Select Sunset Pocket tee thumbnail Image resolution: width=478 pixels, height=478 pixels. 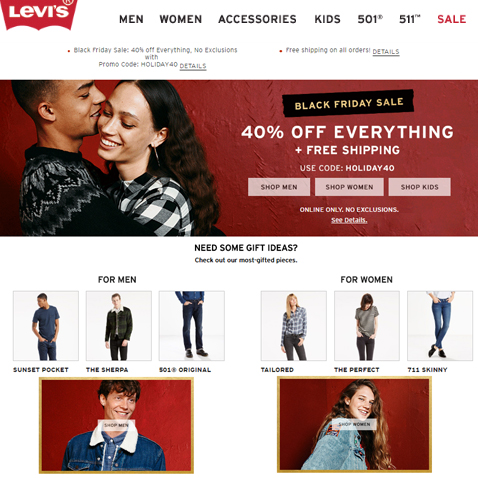(46, 326)
